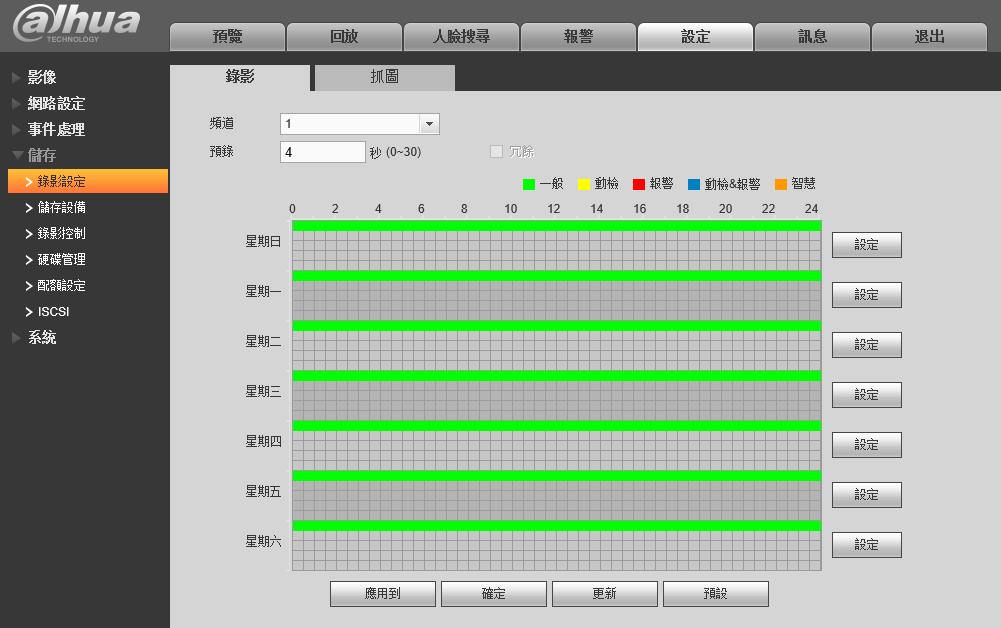Click the 星期六 day label
Image resolution: width=1001 pixels, height=628 pixels.
263,541
